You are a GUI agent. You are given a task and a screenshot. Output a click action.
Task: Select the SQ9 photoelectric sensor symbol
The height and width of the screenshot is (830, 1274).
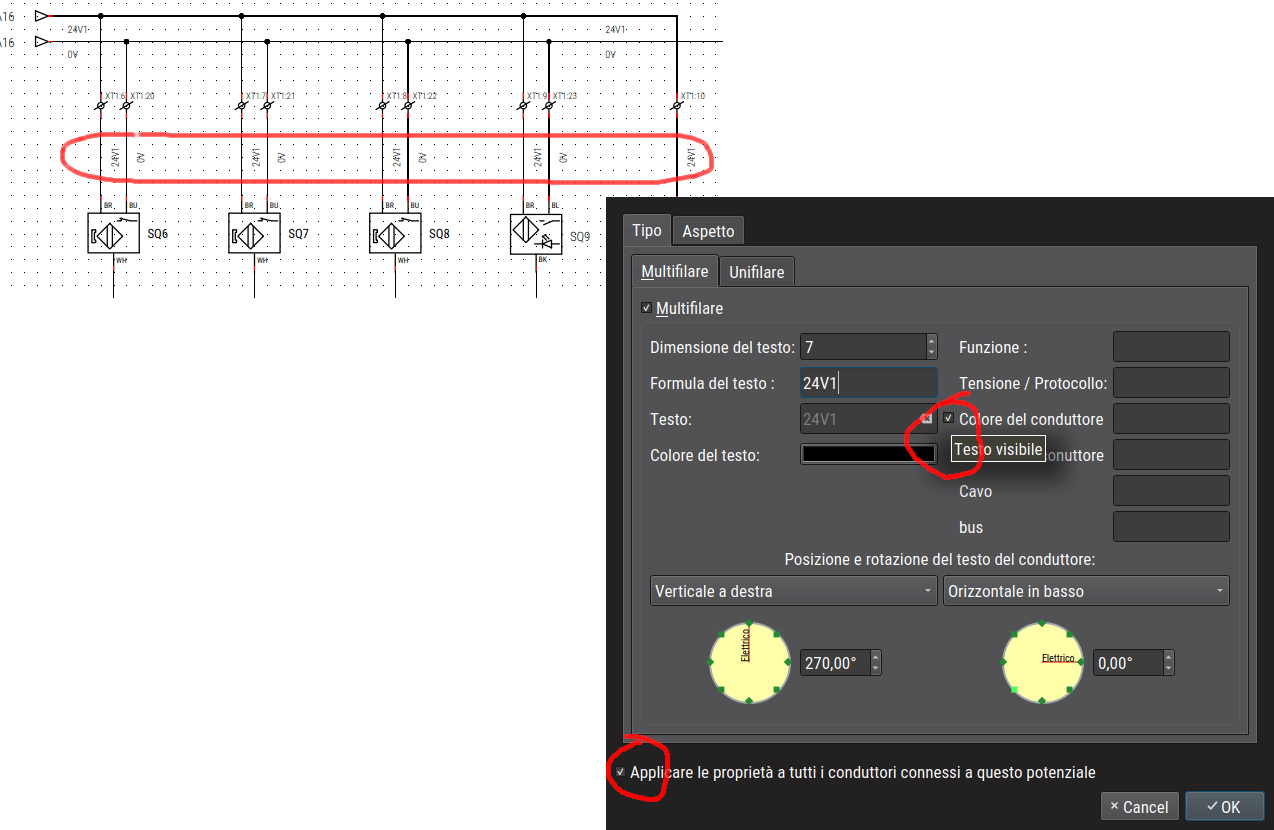point(536,234)
